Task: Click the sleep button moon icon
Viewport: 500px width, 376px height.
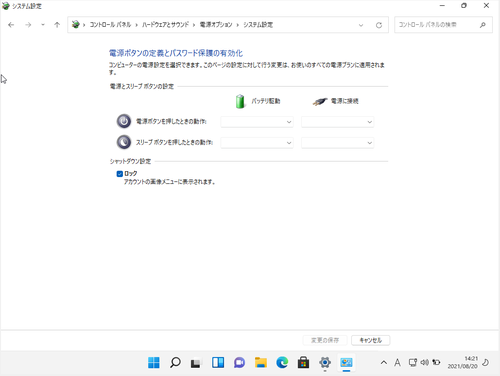Action: coord(124,142)
